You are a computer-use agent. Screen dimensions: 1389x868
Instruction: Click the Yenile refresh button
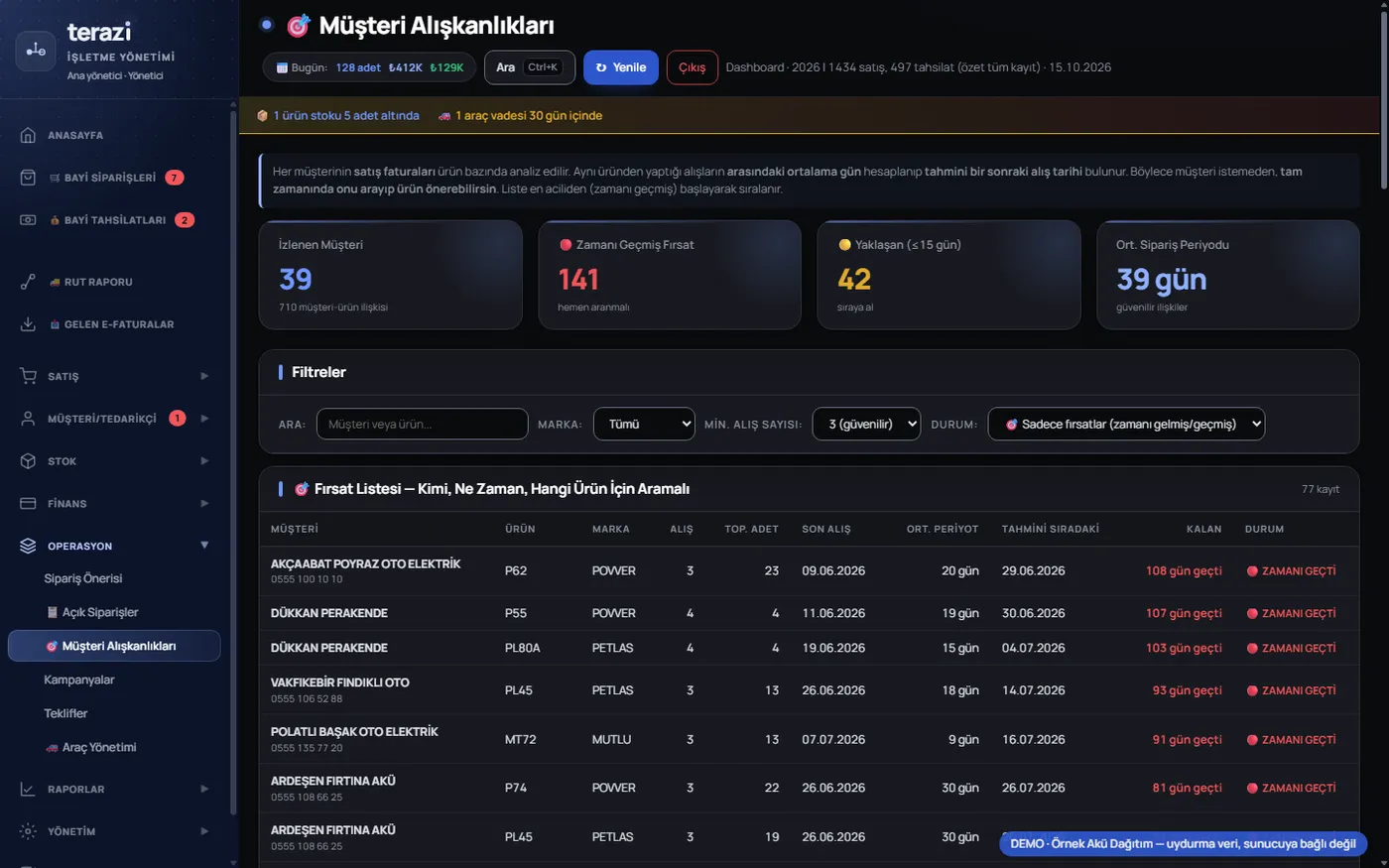(x=621, y=67)
